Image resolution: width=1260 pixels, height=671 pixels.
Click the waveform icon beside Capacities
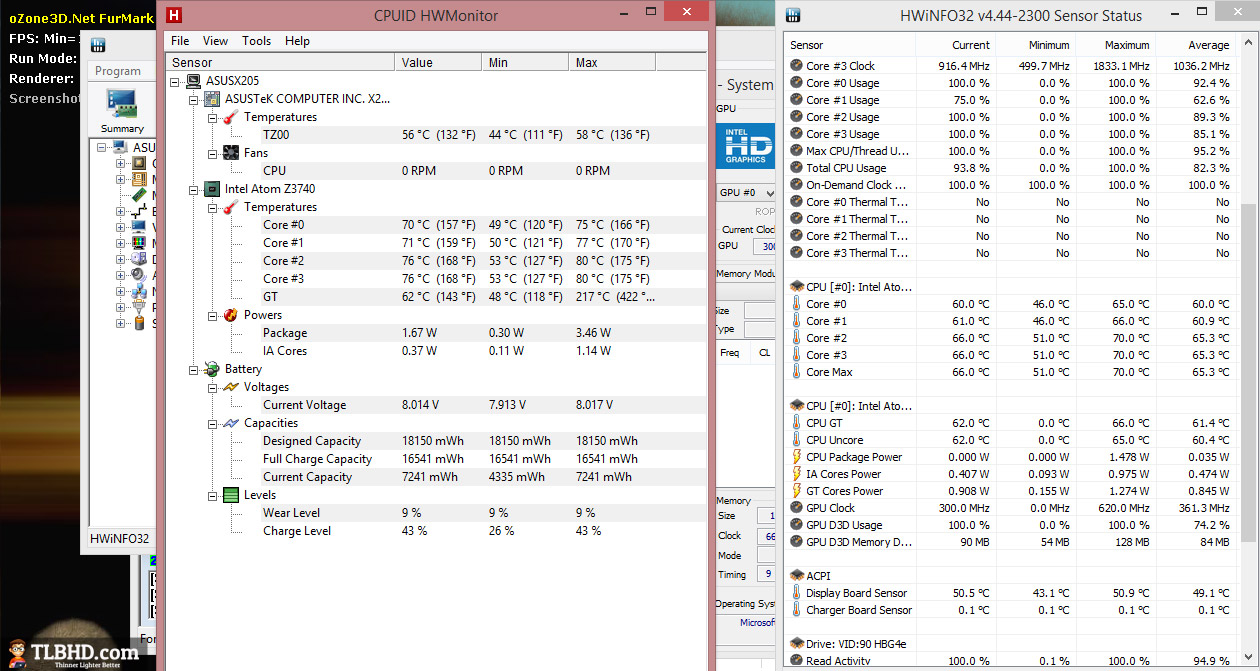pyautogui.click(x=230, y=423)
